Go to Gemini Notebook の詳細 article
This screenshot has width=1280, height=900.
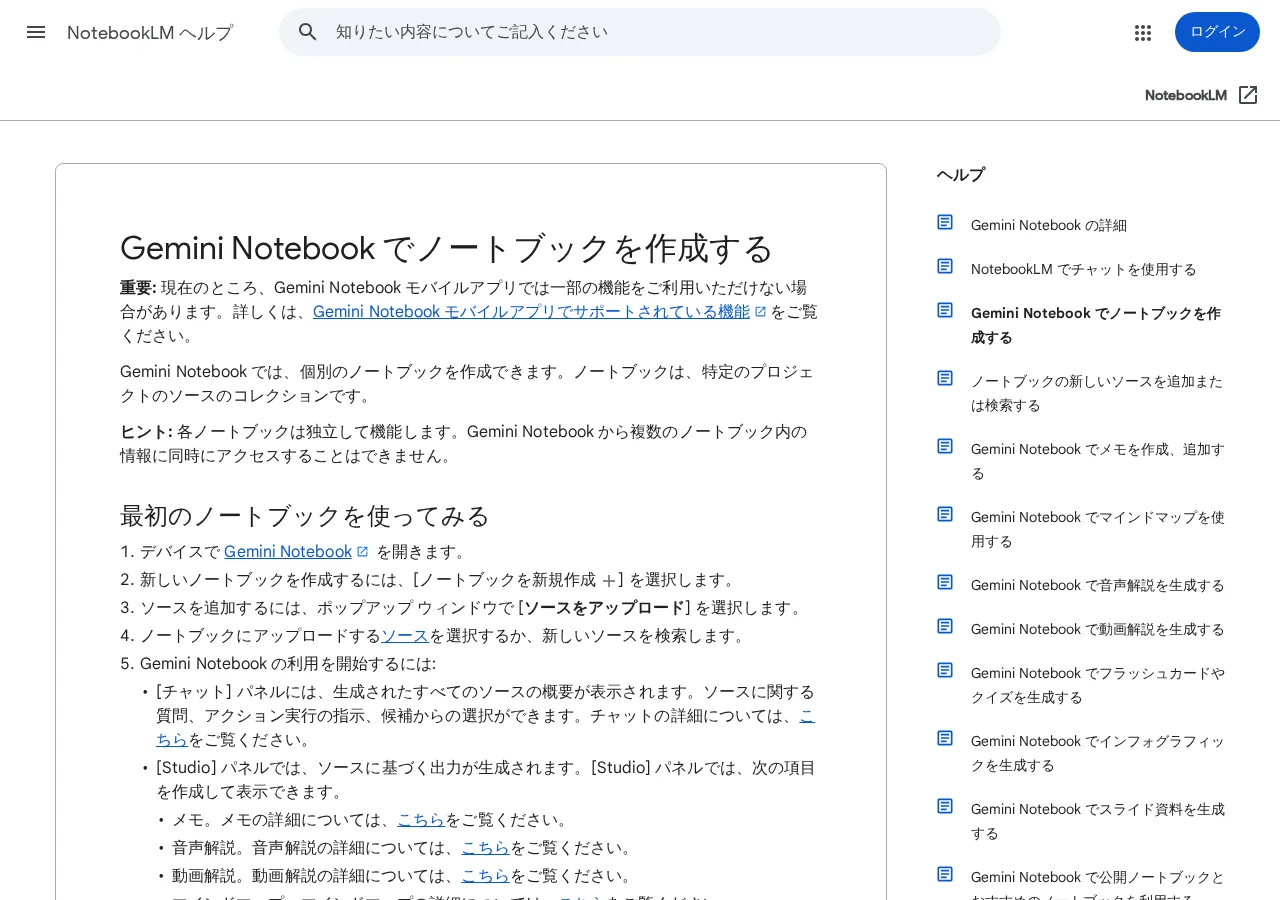pos(1049,225)
